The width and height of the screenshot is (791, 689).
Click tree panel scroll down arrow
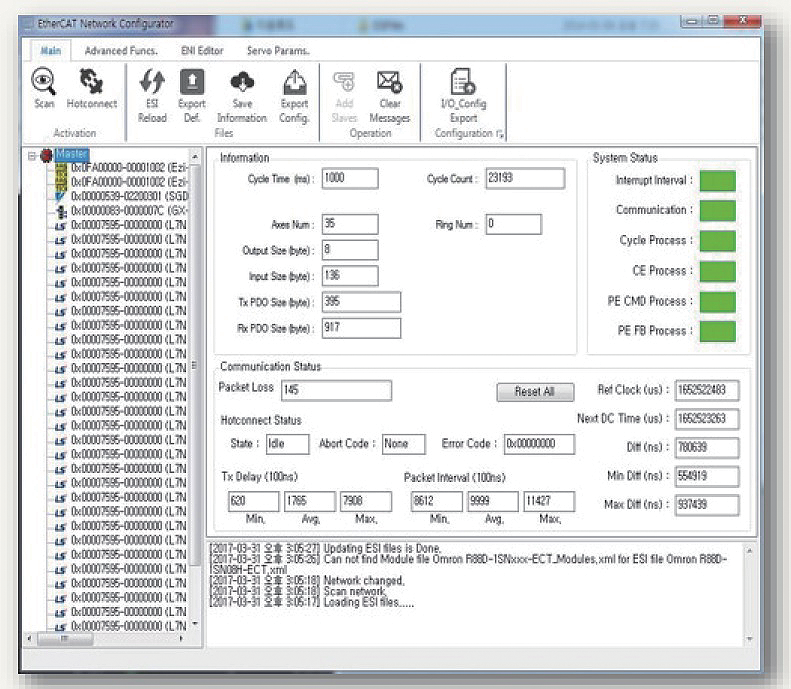coord(195,624)
